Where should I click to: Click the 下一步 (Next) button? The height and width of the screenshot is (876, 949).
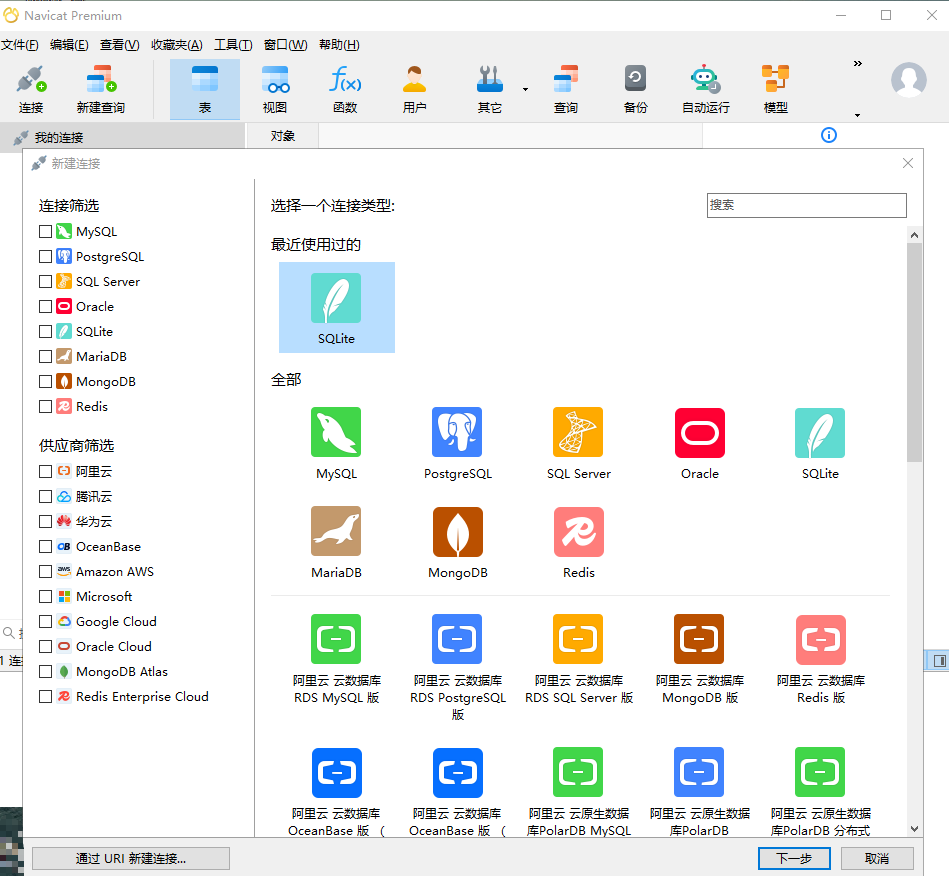(794, 858)
